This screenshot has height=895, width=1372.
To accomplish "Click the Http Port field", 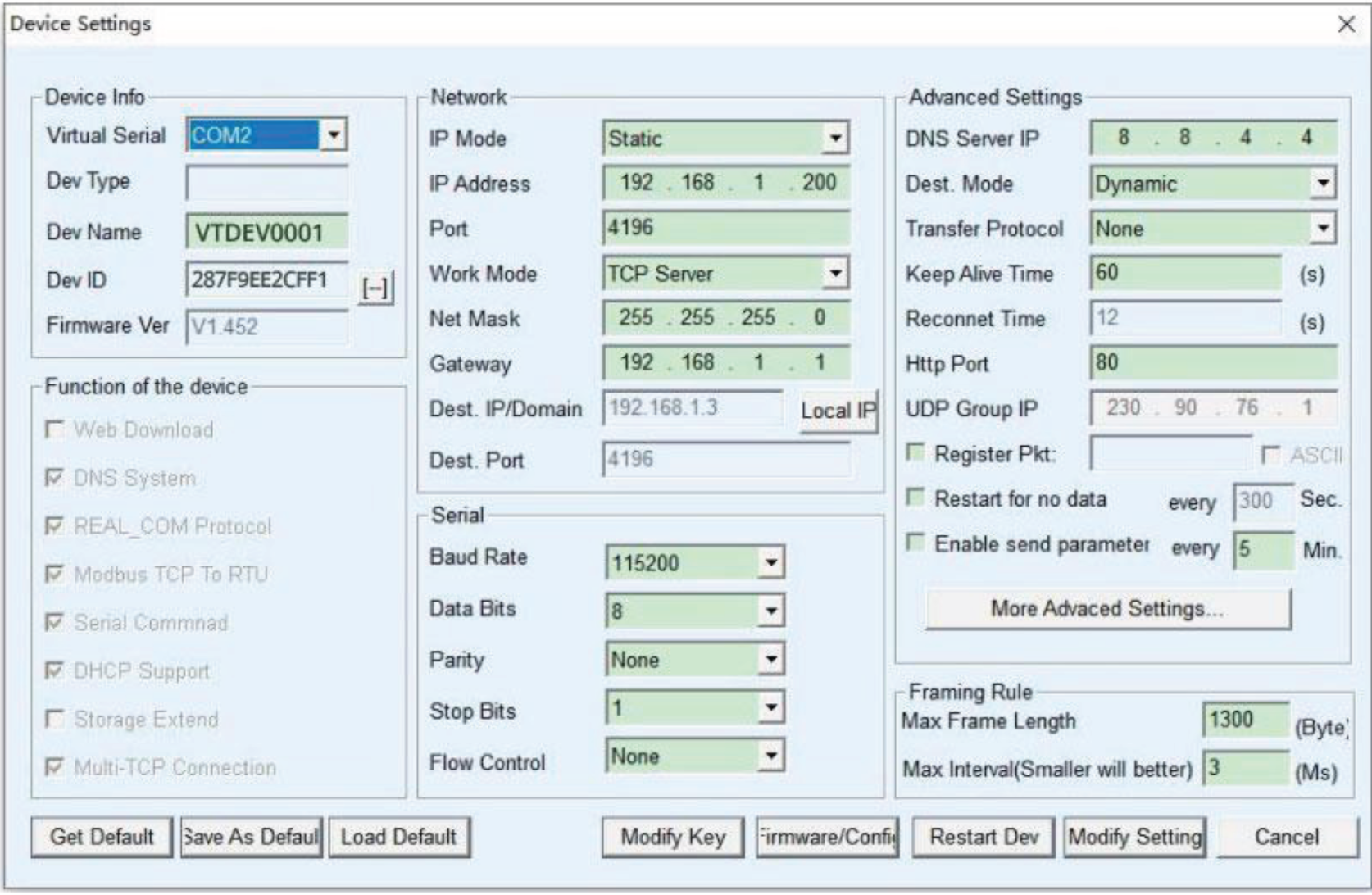I will click(1214, 362).
